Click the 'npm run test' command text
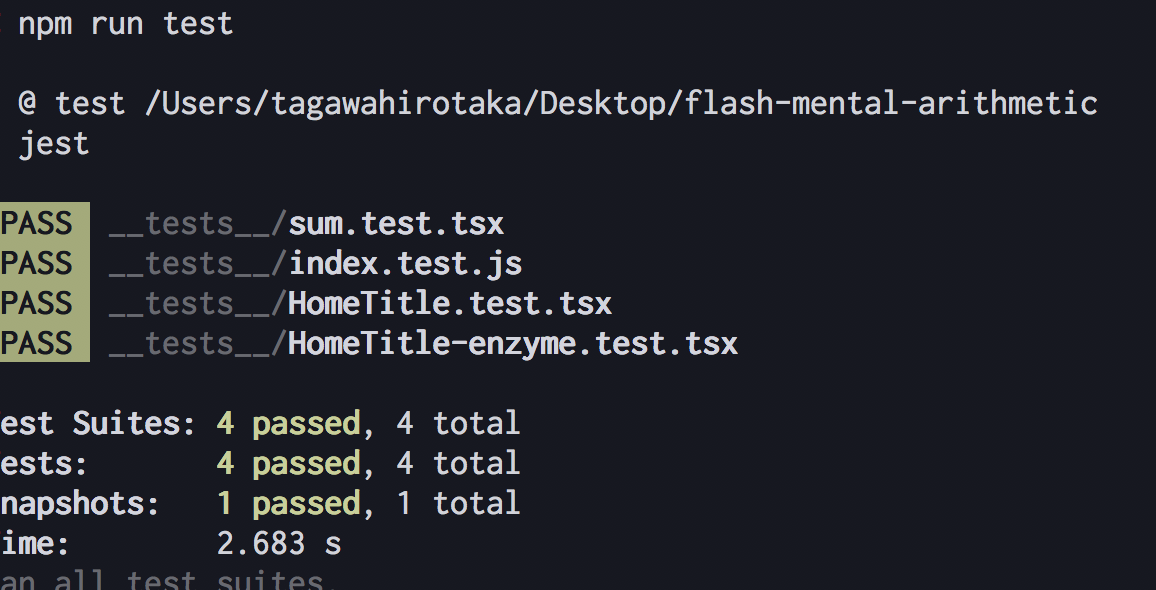Viewport: 1156px width, 590px height. (x=125, y=24)
